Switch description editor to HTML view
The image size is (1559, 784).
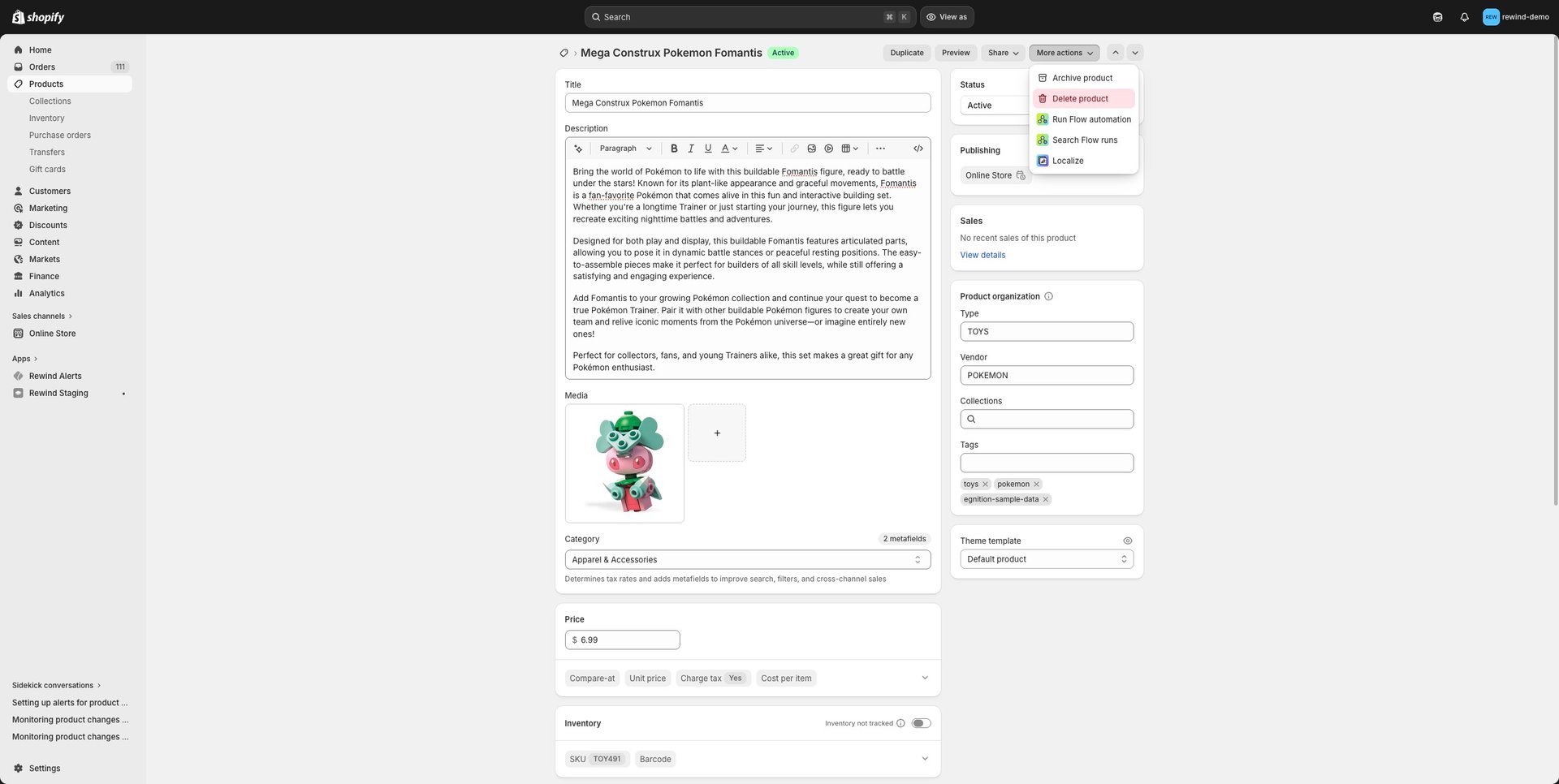coord(918,149)
